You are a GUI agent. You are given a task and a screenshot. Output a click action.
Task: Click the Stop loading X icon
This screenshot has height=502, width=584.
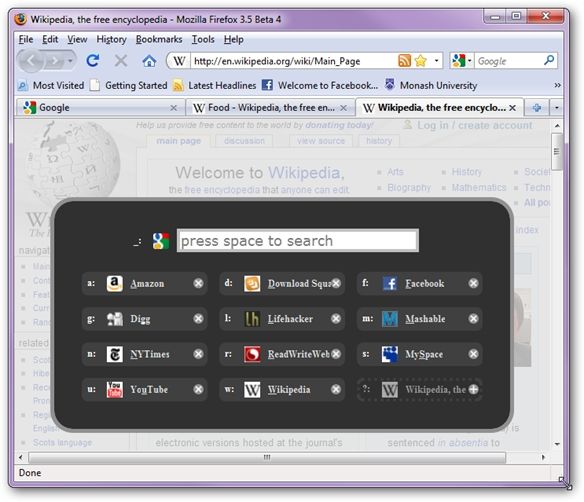coord(121,60)
